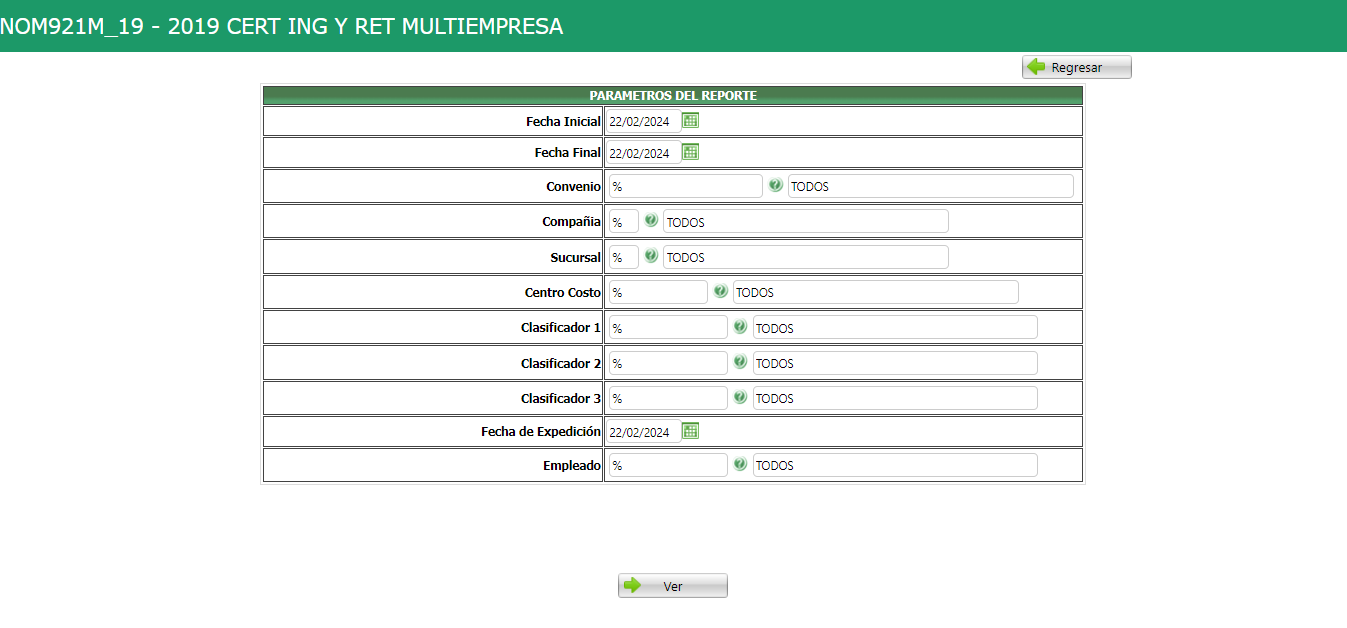Focus the Fecha Inicial date field
The height and width of the screenshot is (628, 1347).
pyautogui.click(x=643, y=122)
